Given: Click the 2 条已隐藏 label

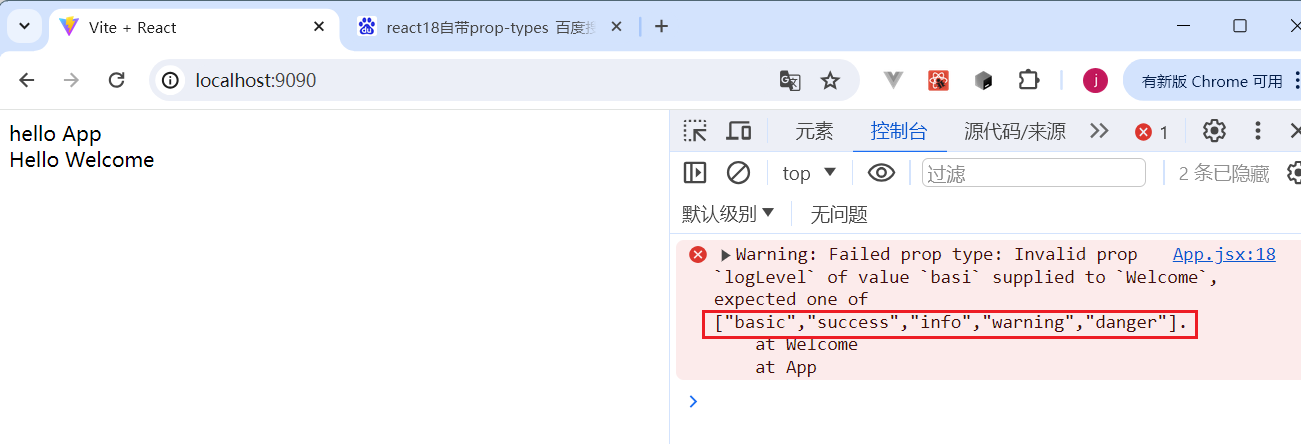Looking at the screenshot, I should click(1224, 174).
